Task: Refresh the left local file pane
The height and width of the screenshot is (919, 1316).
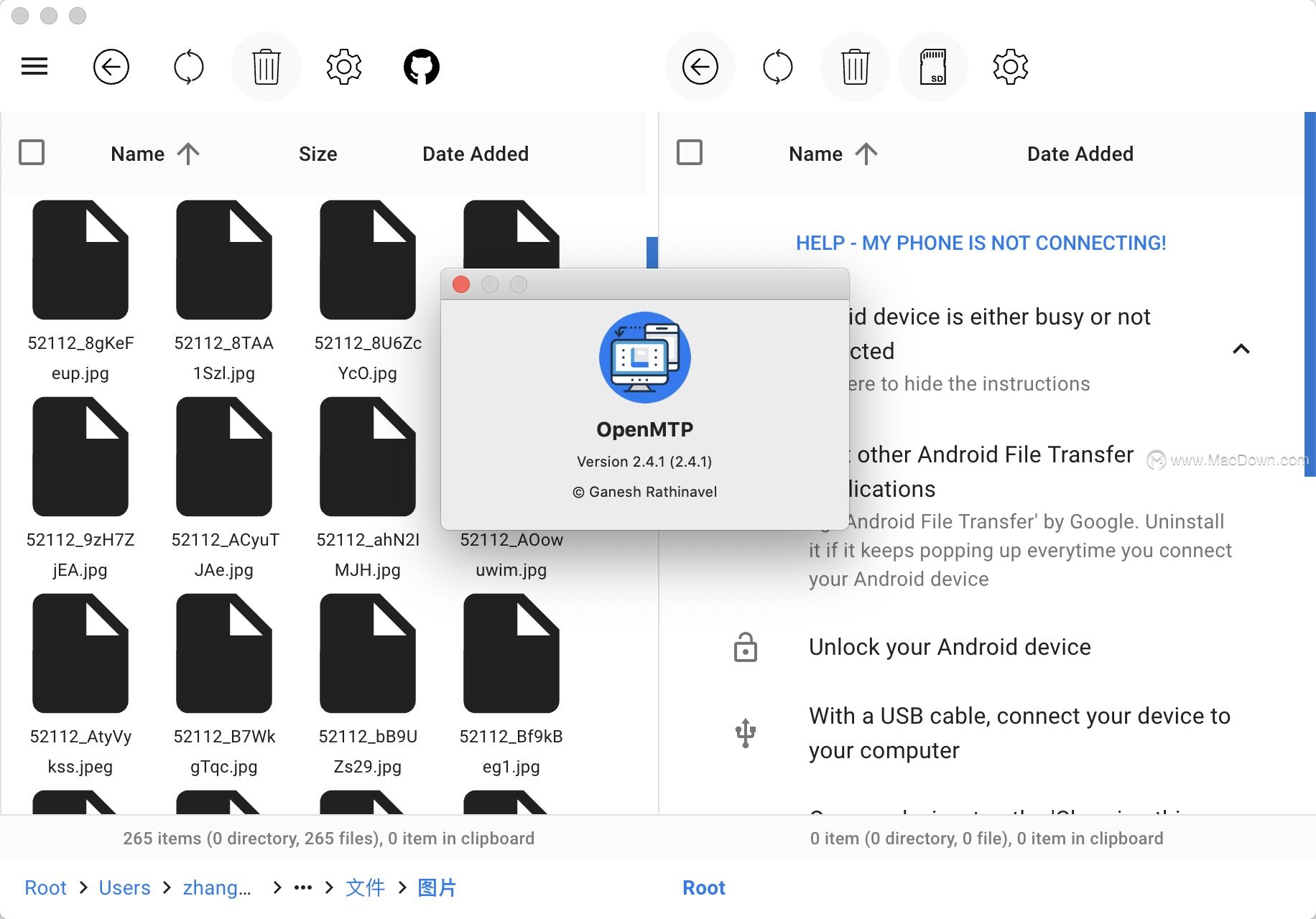Action: coord(189,67)
